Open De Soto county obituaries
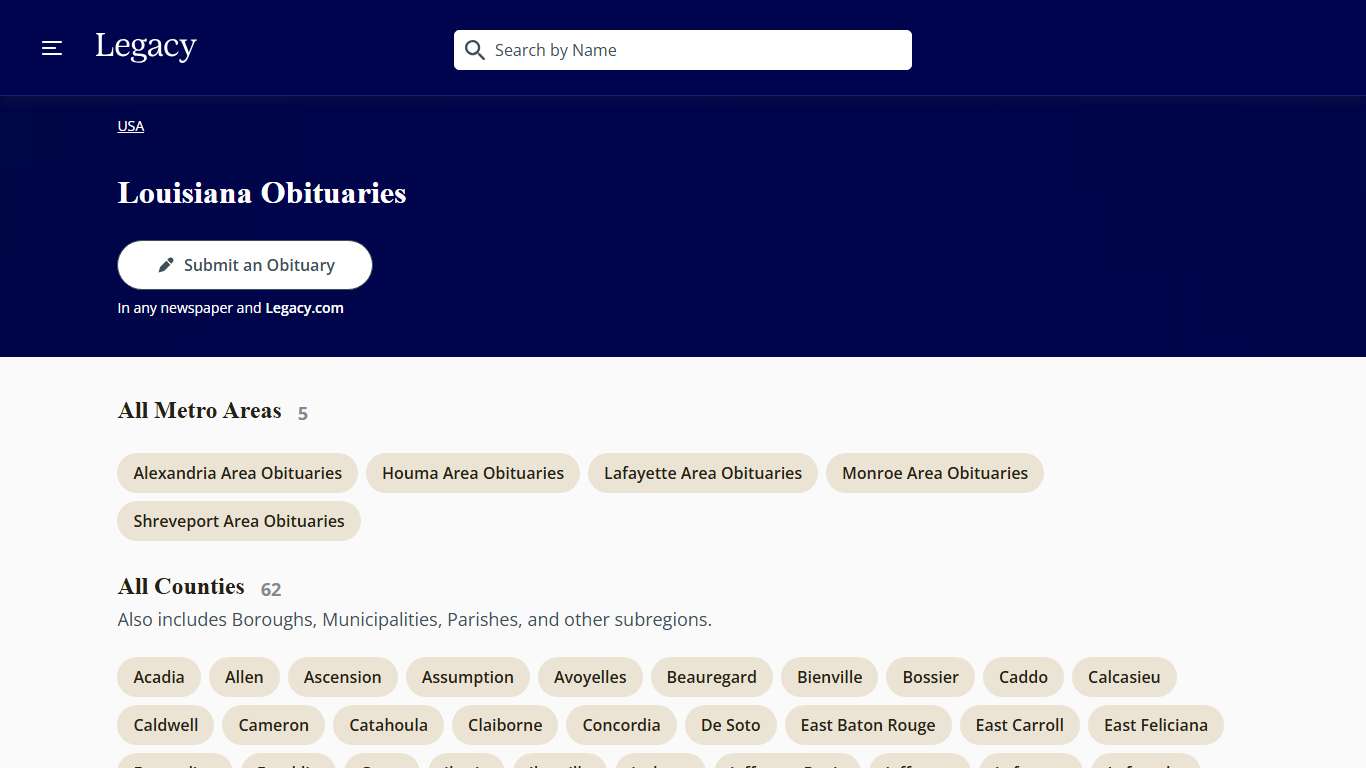1366x768 pixels. point(731,725)
